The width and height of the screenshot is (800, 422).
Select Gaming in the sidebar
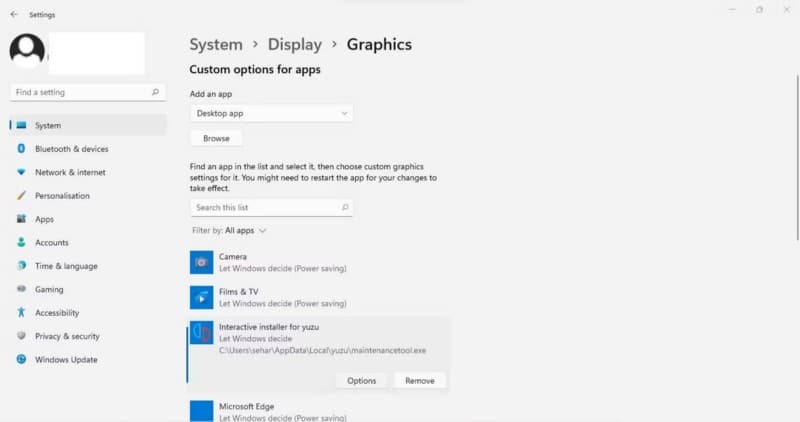[x=88, y=289]
